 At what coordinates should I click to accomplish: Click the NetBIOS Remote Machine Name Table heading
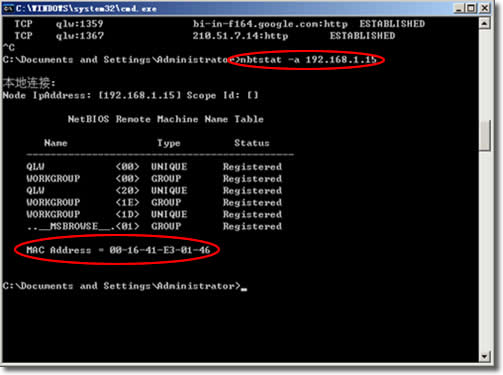click(166, 119)
